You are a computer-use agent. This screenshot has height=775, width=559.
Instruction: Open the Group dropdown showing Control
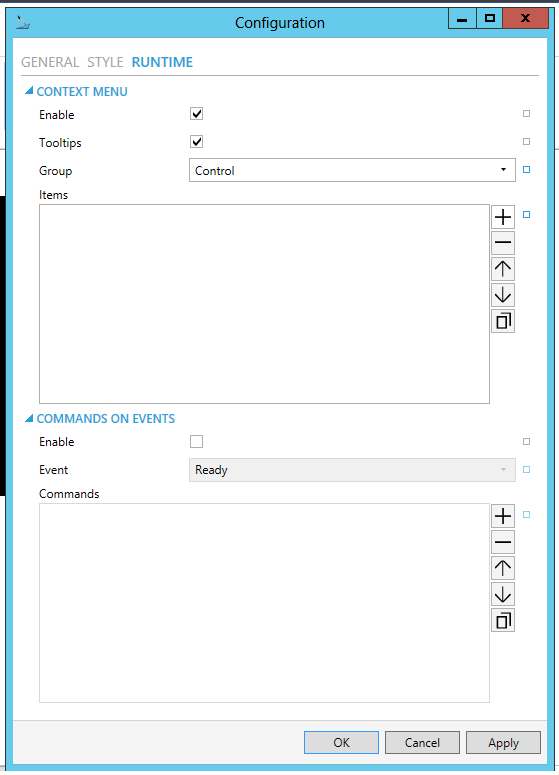point(352,170)
